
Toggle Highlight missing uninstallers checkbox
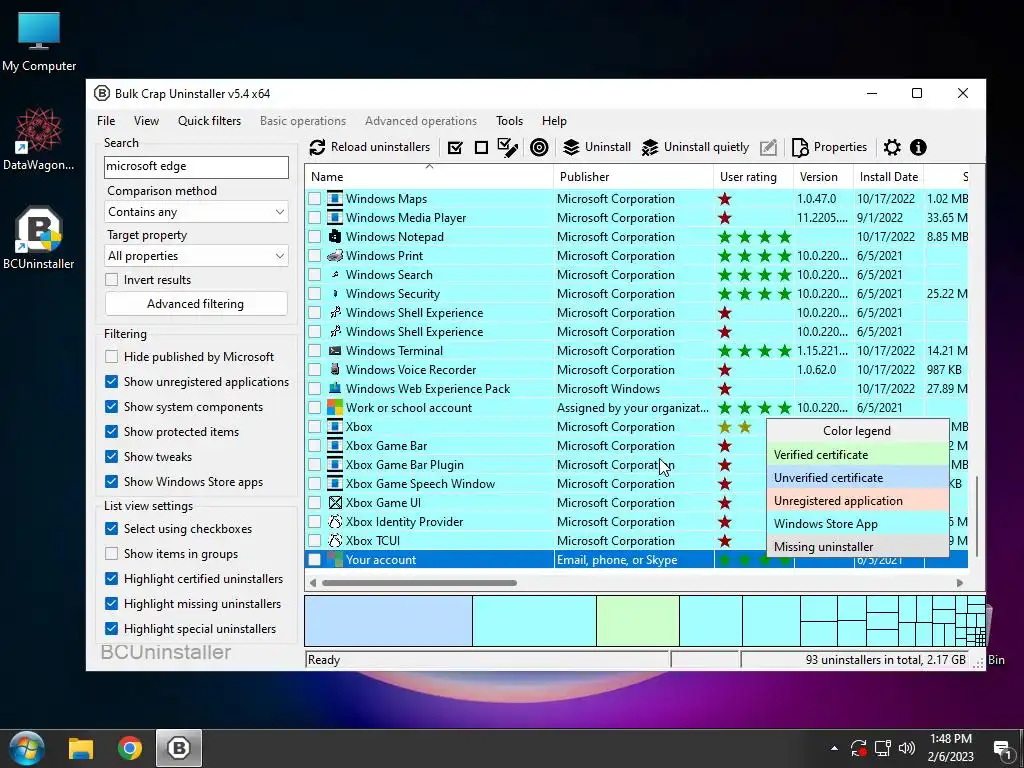(112, 603)
